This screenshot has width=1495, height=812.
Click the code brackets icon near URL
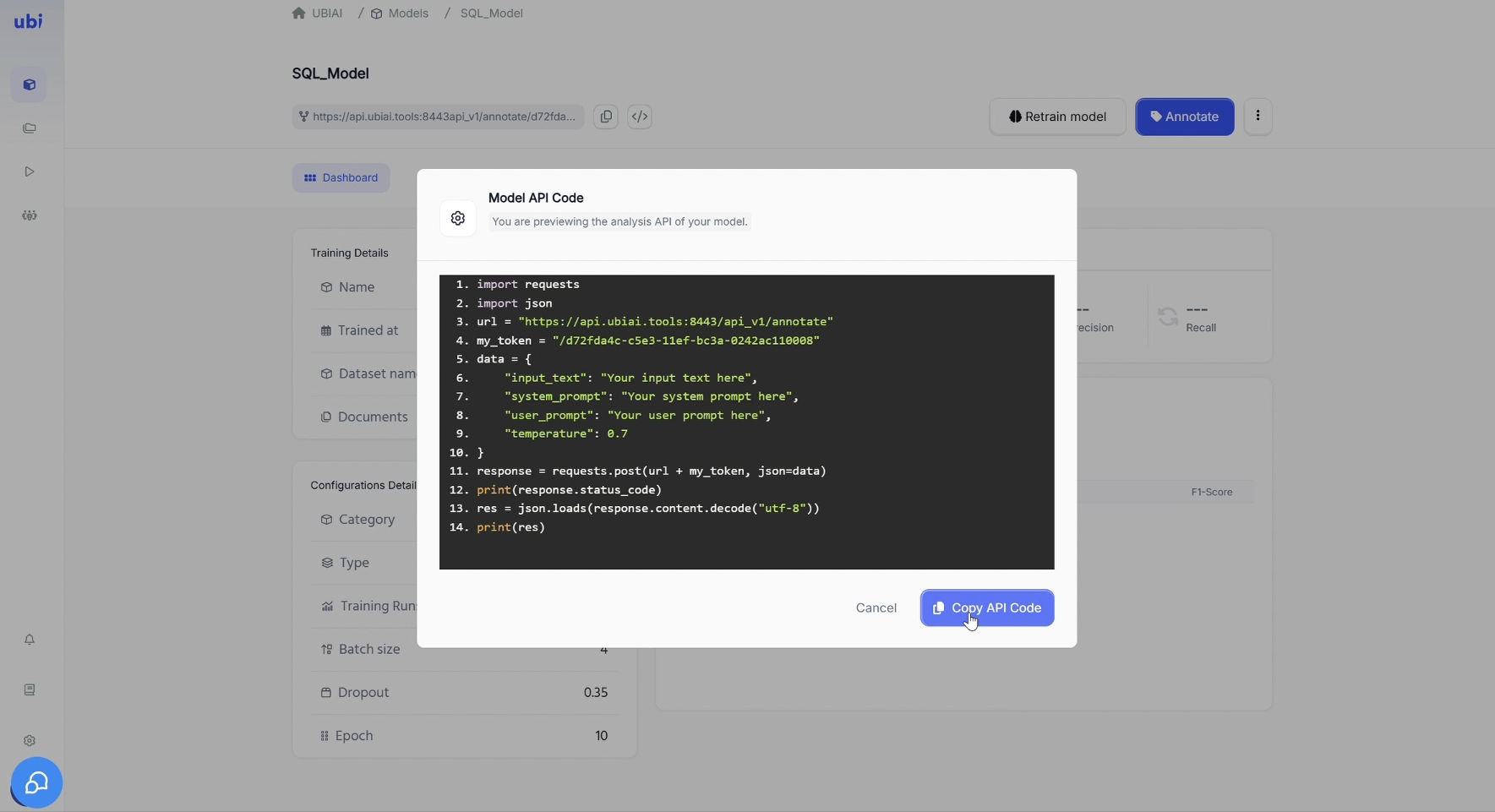(640, 117)
